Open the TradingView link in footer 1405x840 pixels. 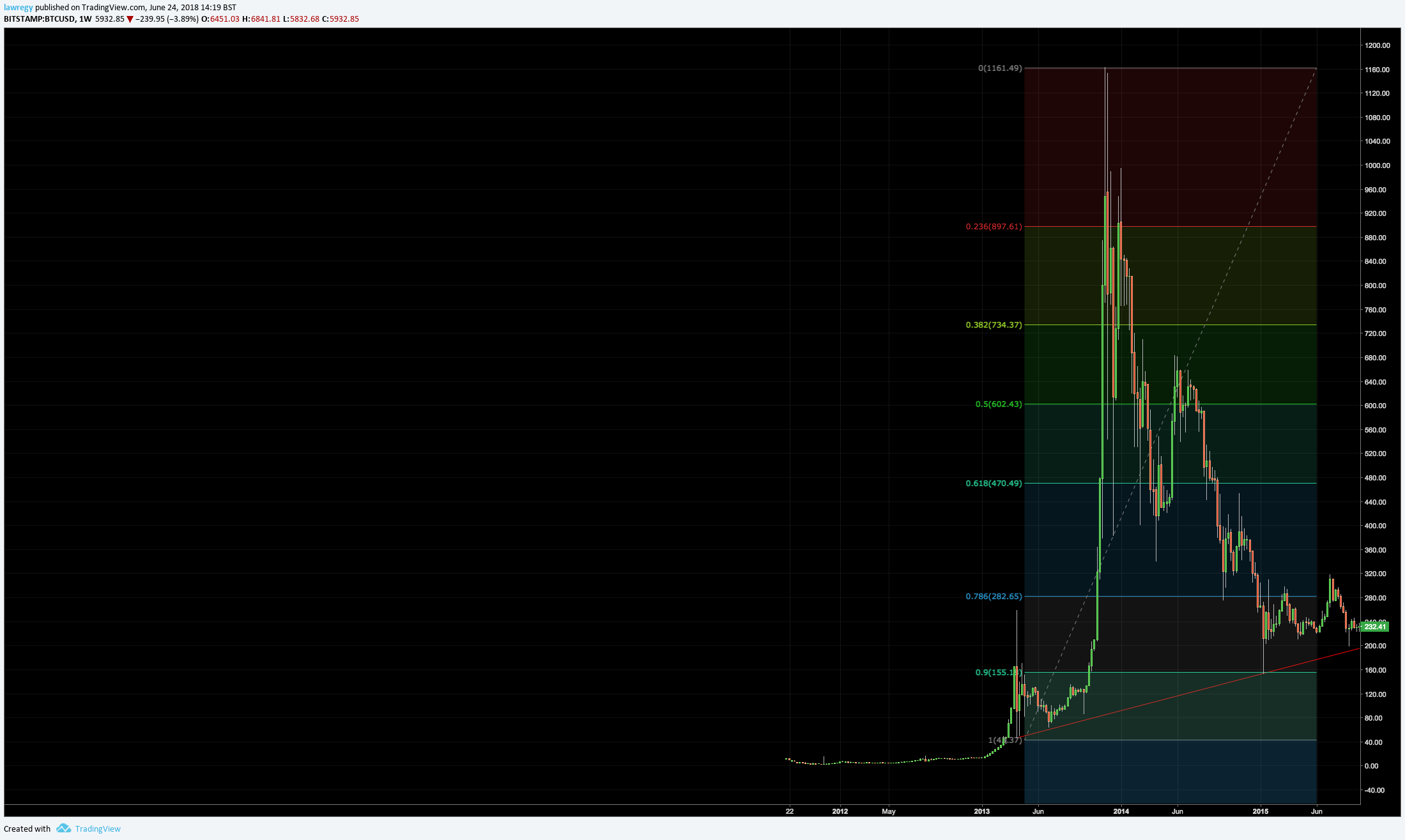click(x=98, y=829)
